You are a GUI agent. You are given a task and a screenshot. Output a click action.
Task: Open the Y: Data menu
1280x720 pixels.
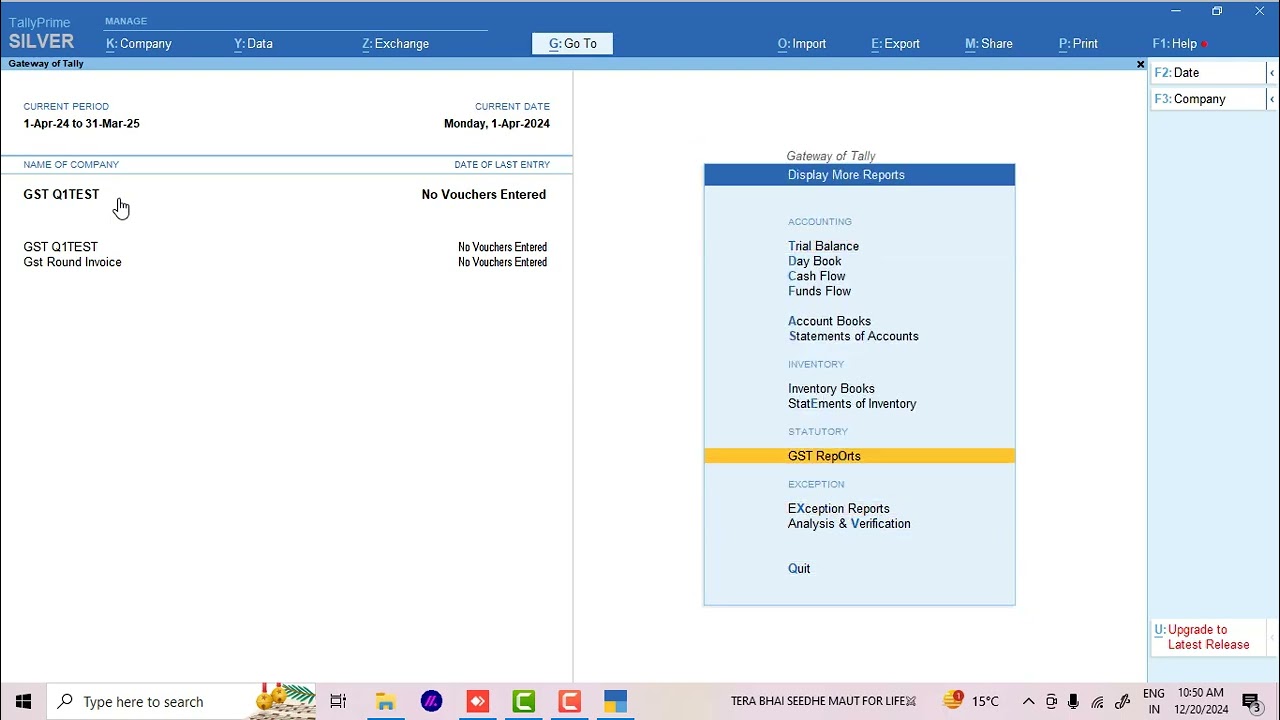pyautogui.click(x=253, y=44)
